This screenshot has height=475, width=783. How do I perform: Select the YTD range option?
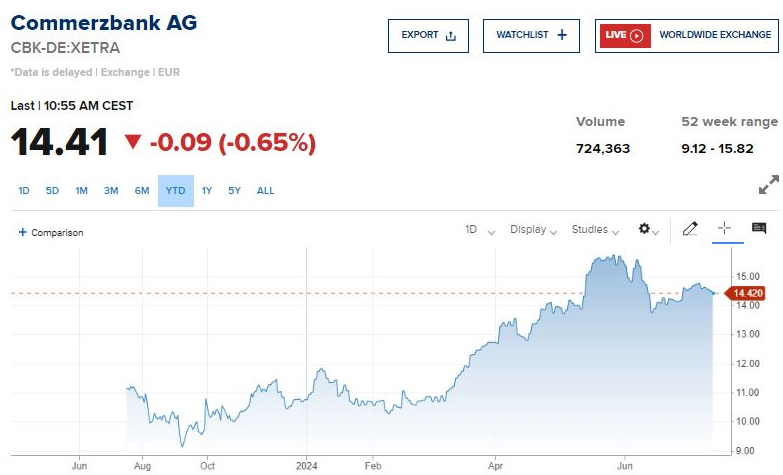(175, 190)
